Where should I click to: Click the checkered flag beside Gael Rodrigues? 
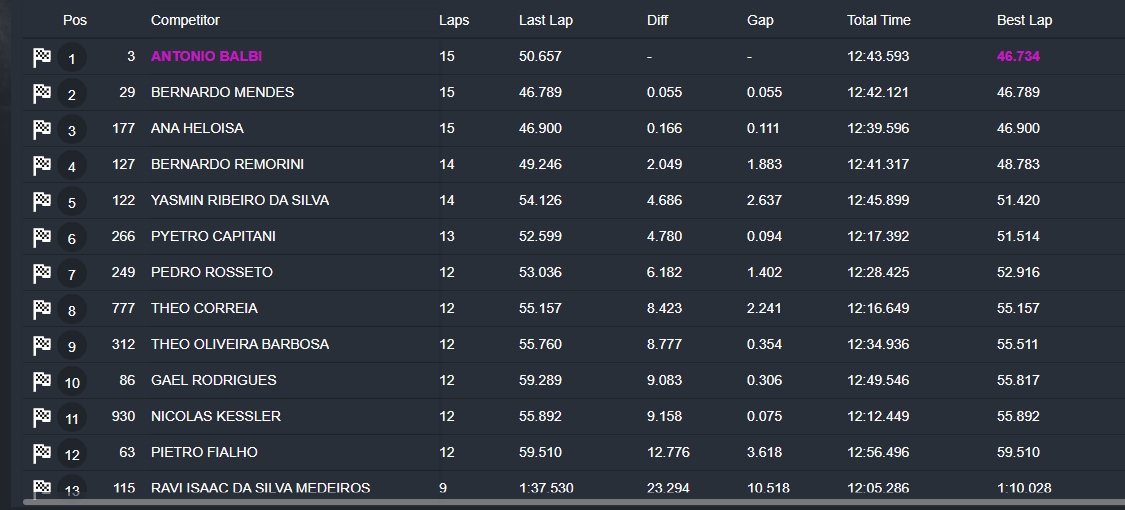[x=42, y=381]
